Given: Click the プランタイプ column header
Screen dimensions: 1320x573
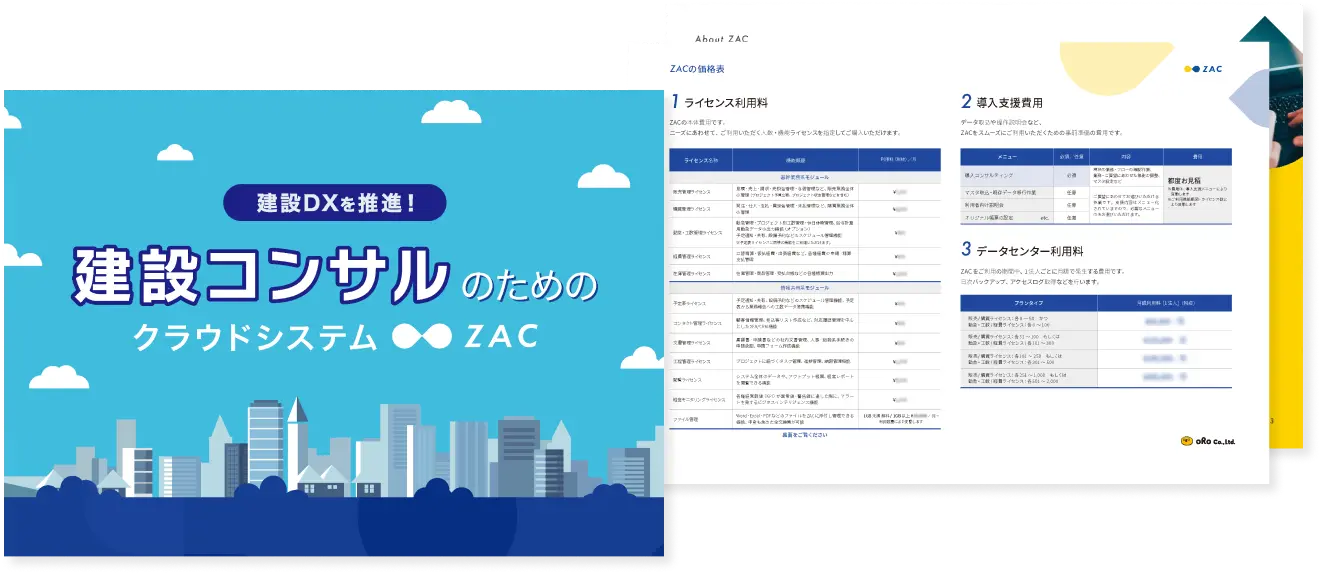Looking at the screenshot, I should coord(1028,303).
